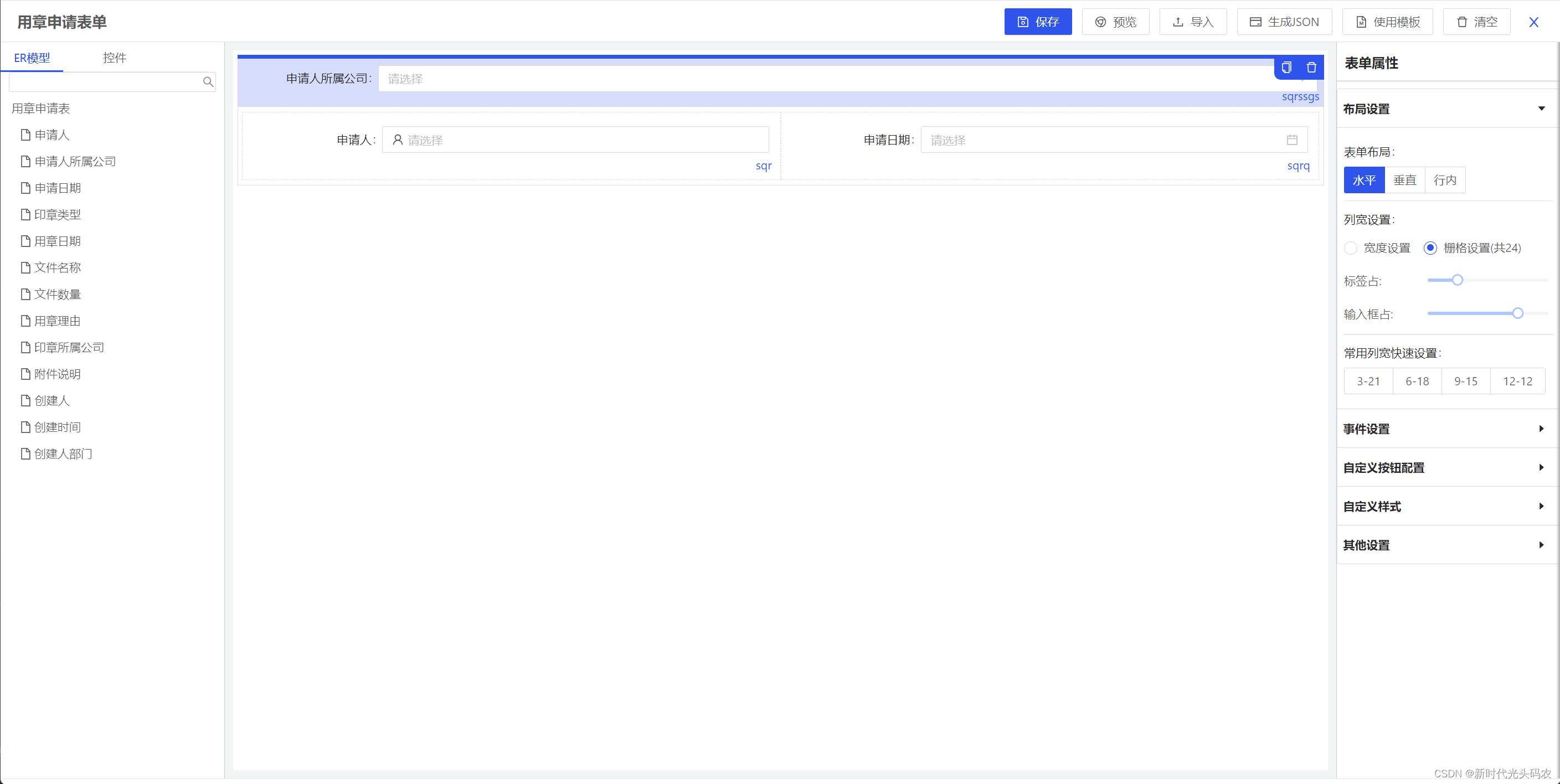Switch to the 控件 tab

115,58
